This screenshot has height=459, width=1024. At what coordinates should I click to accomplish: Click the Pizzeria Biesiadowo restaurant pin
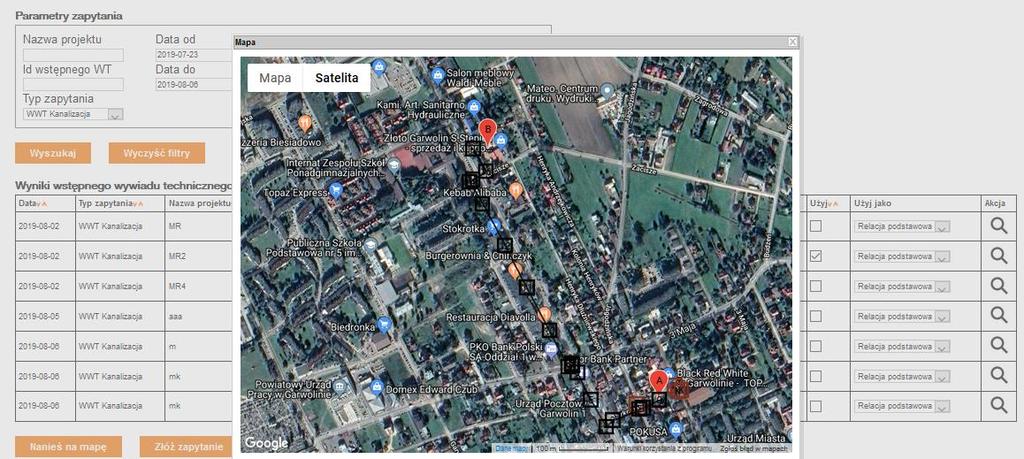pyautogui.click(x=304, y=122)
